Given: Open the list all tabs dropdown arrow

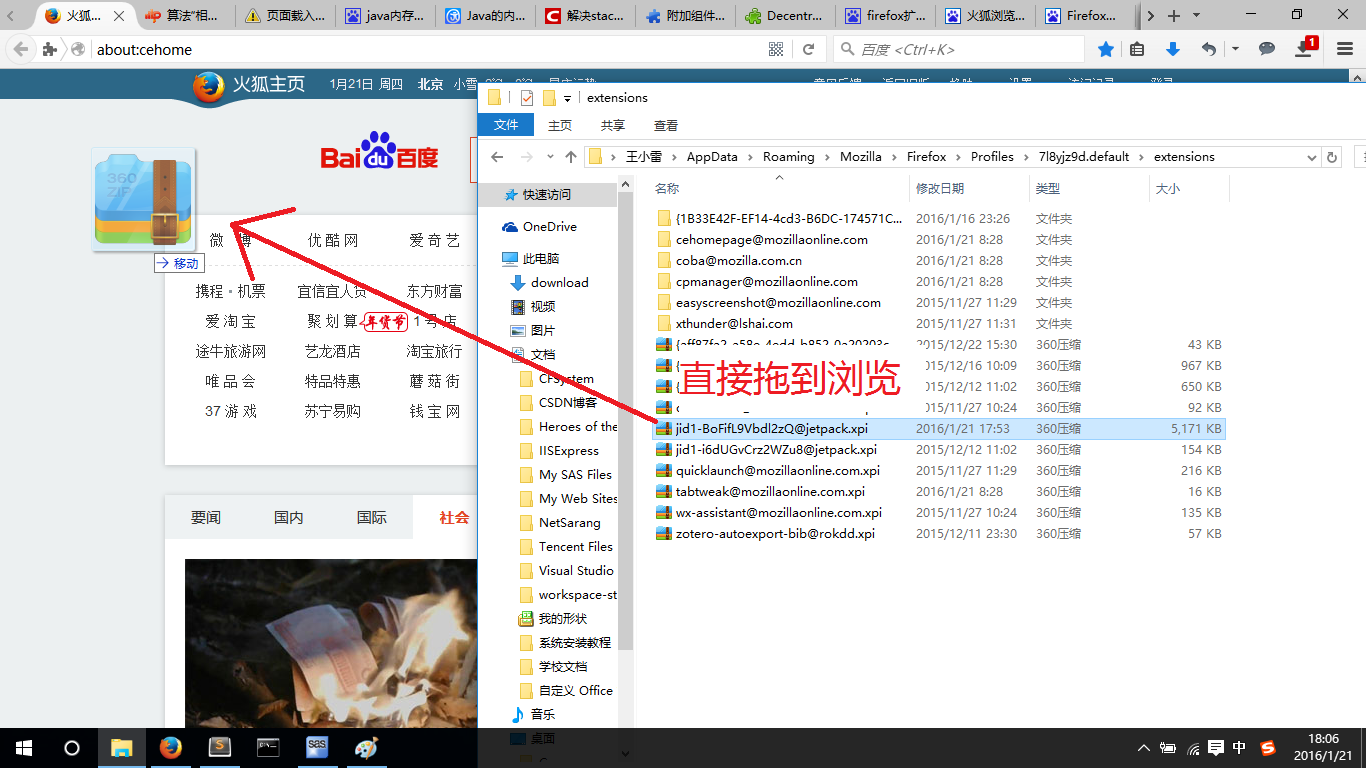Looking at the screenshot, I should pos(1199,16).
